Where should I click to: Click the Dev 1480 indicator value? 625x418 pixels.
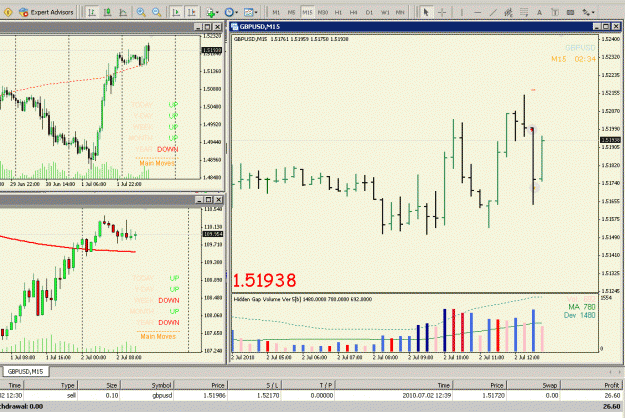pyautogui.click(x=580, y=315)
